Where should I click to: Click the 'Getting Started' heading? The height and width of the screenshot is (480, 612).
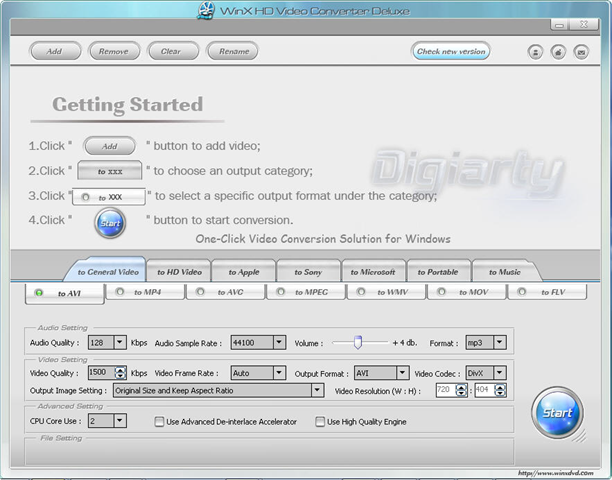tap(128, 105)
